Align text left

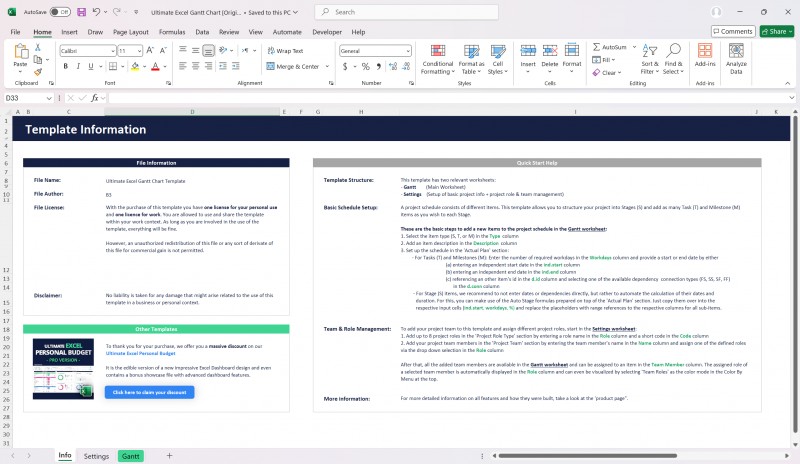click(x=183, y=66)
